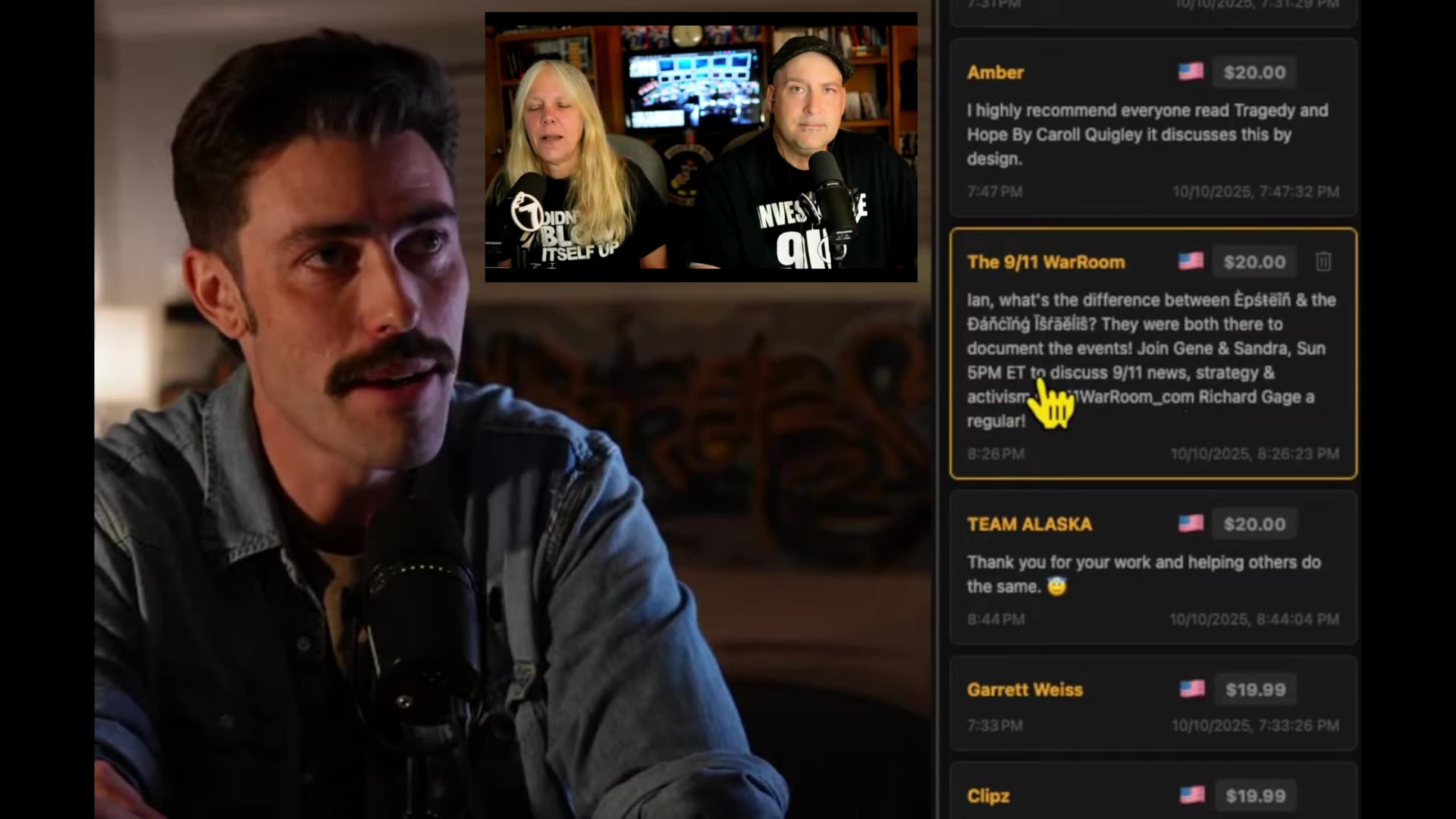This screenshot has width=1456, height=819.
Task: Click the flag icon beside Garrett Weiss
Action: (1192, 689)
